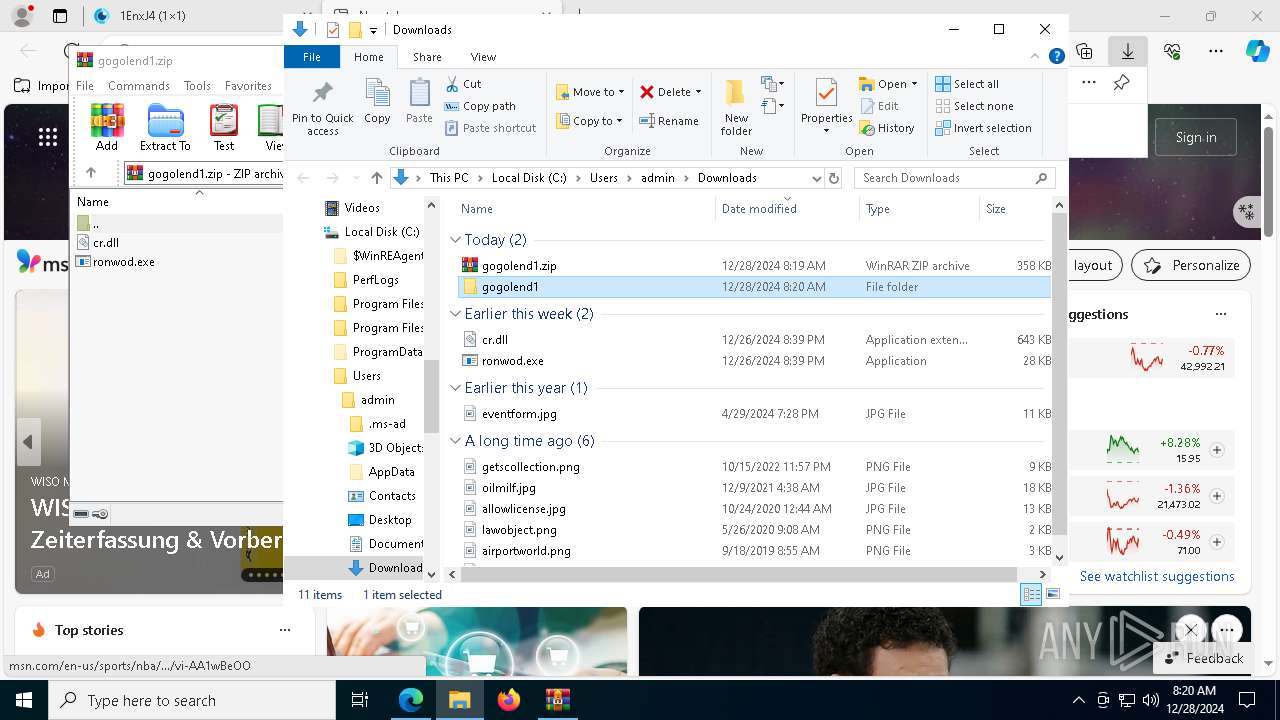
Task: Expand the Delete dropdown arrow
Action: [x=698, y=92]
